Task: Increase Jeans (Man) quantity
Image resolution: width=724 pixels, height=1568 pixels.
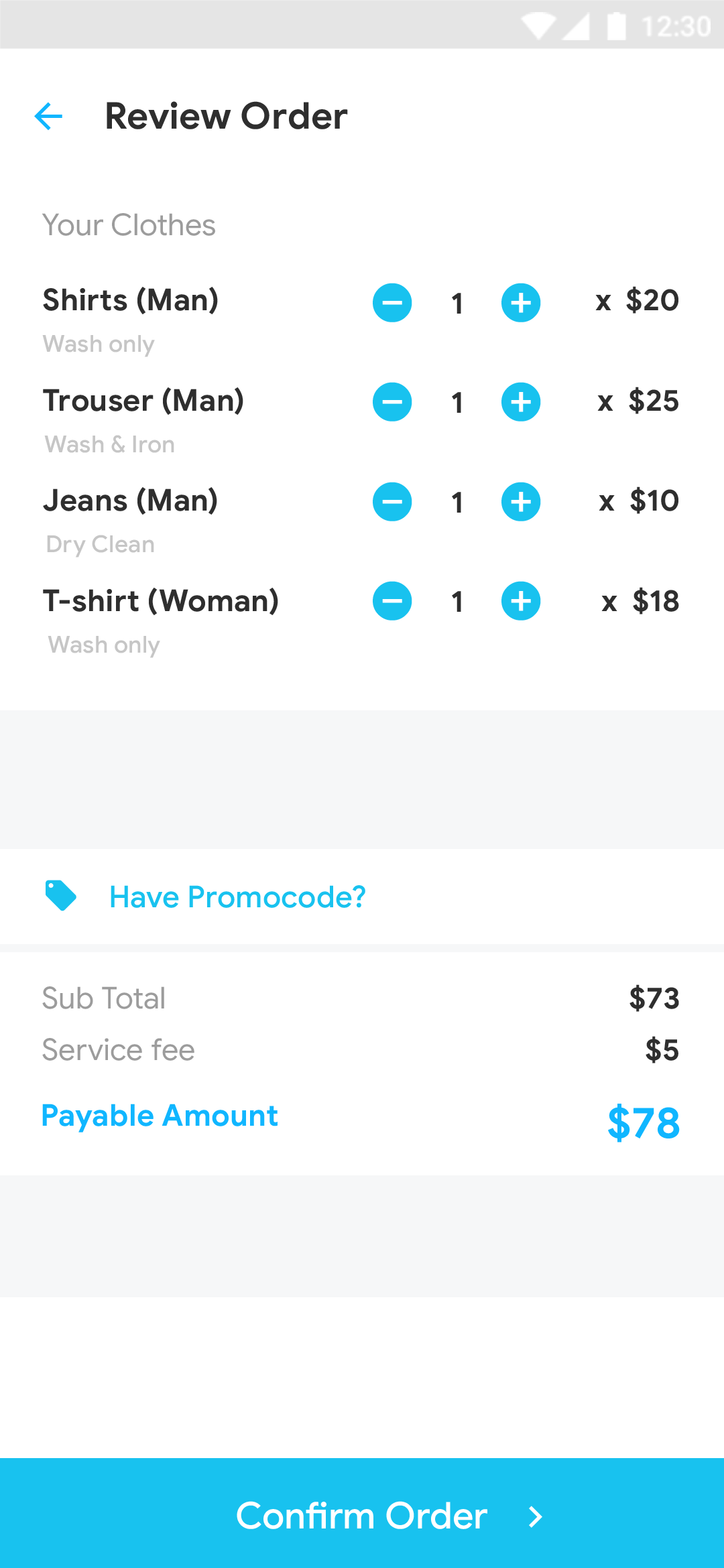Action: coord(521,501)
